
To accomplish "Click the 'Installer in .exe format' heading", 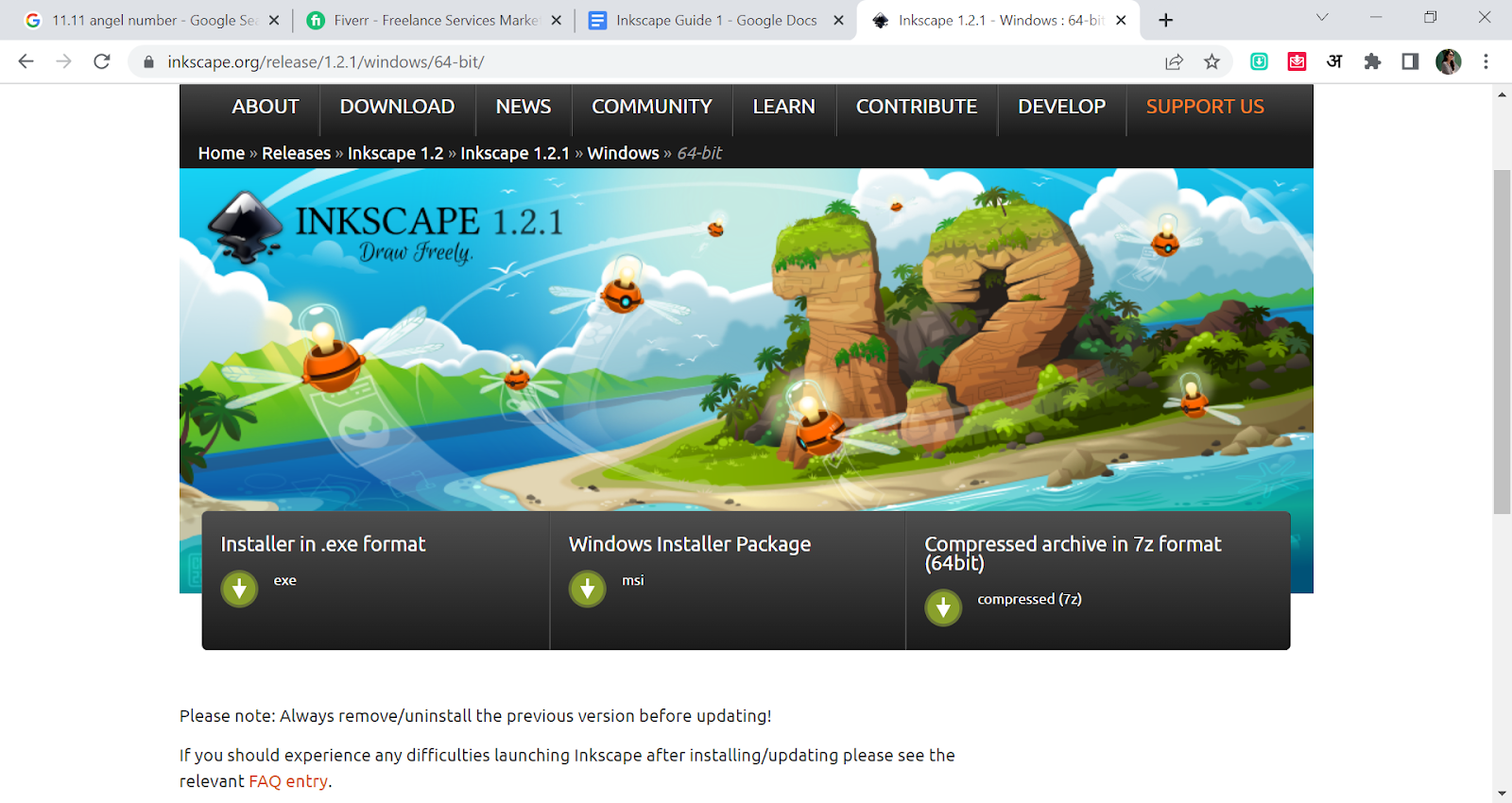I will (323, 544).
